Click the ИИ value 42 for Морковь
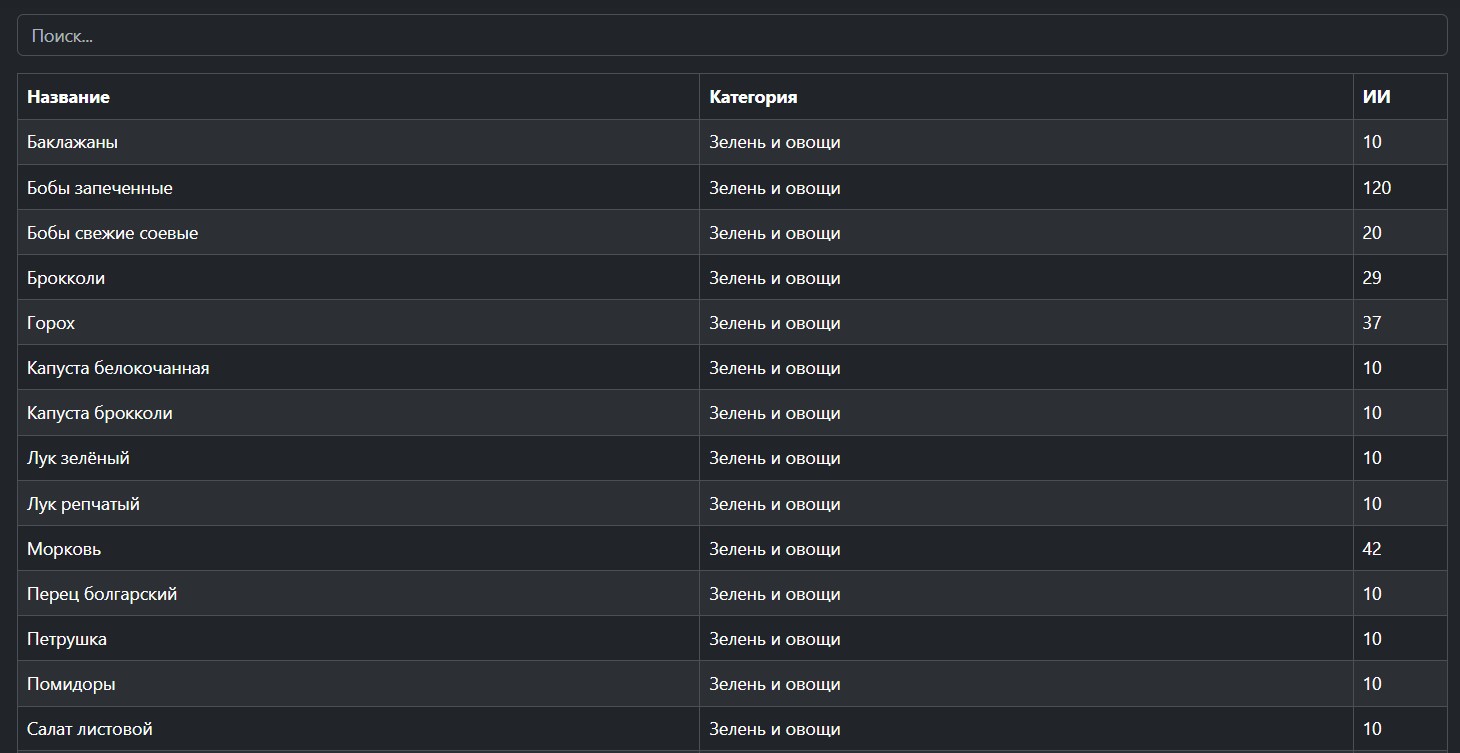Screen dimensions: 1460x753 click(x=1372, y=549)
